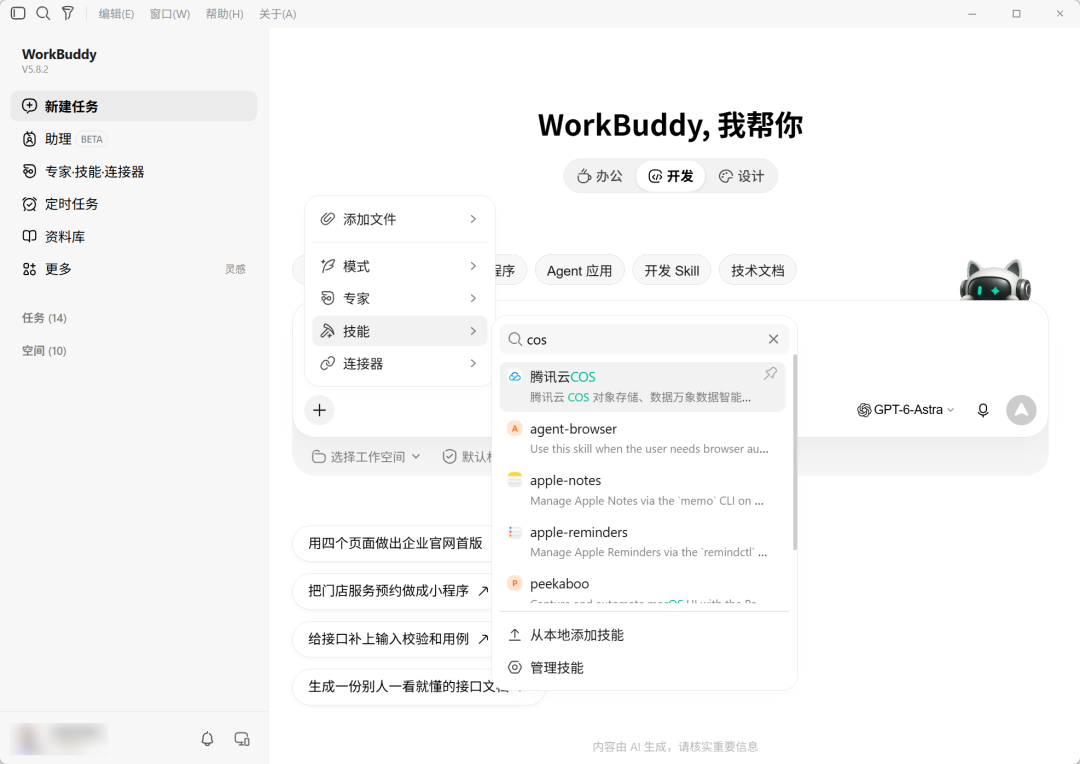Click the peekaboo avatar icon
Screen dimensions: 1080x764
point(515,584)
